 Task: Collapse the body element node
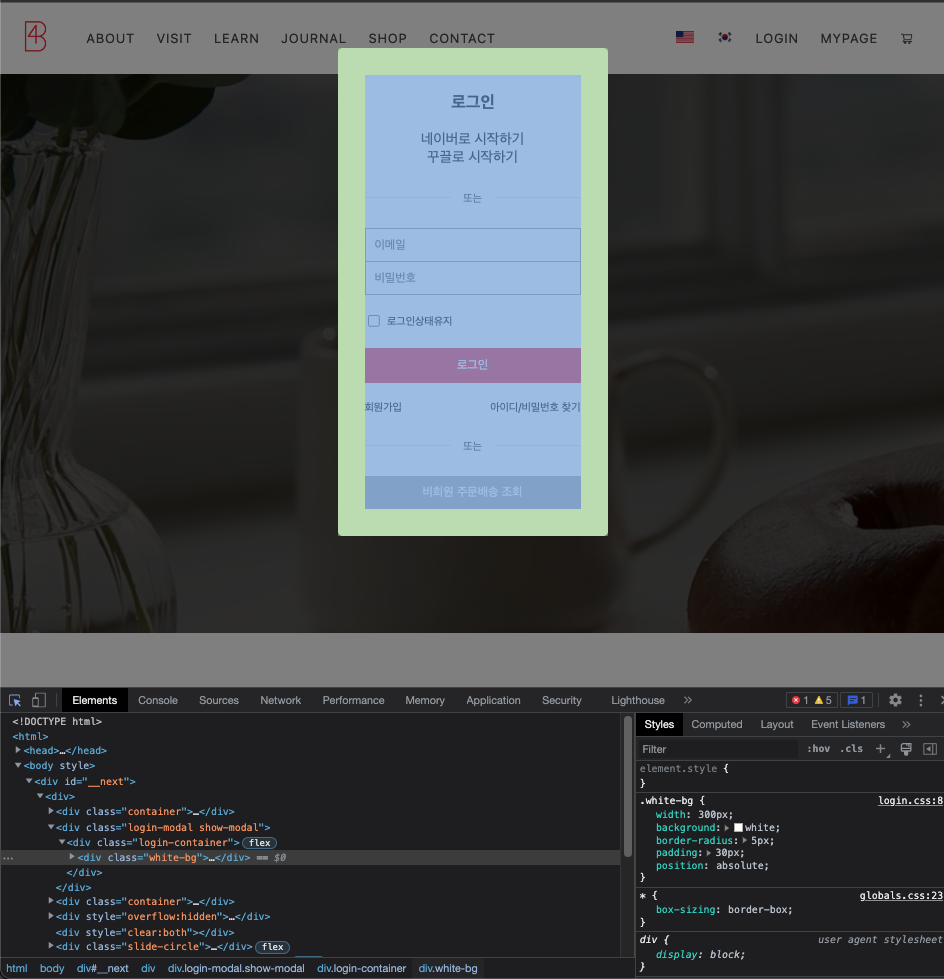coord(18,765)
